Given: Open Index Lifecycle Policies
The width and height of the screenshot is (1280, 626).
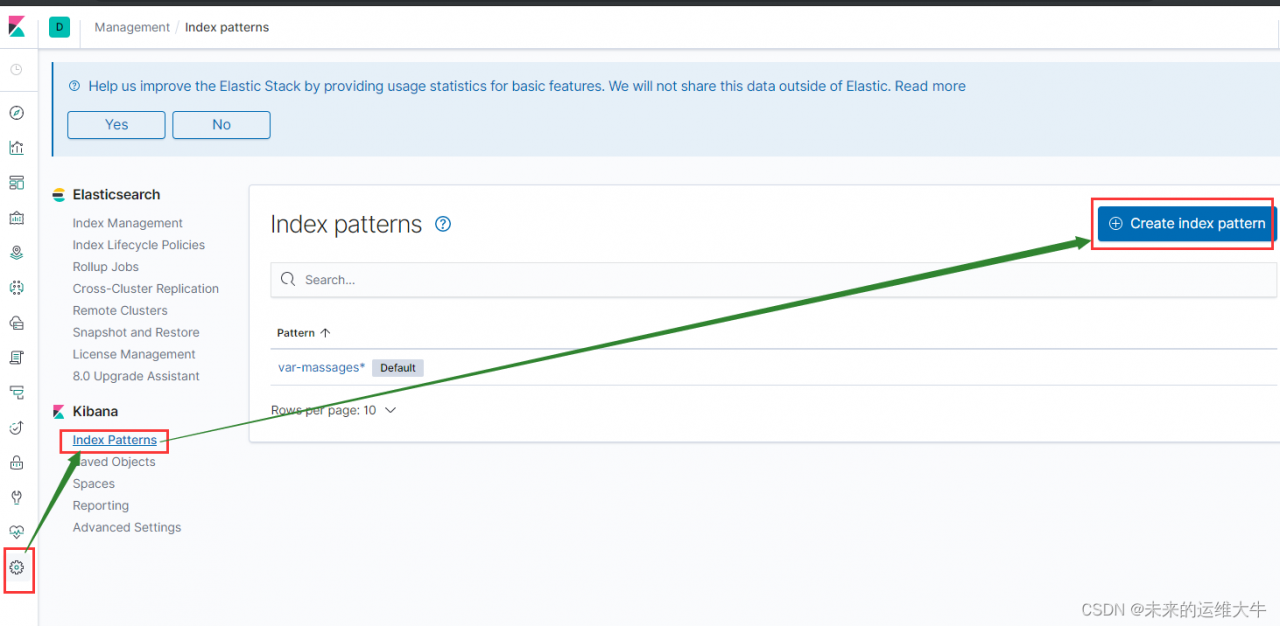Looking at the screenshot, I should point(138,245).
